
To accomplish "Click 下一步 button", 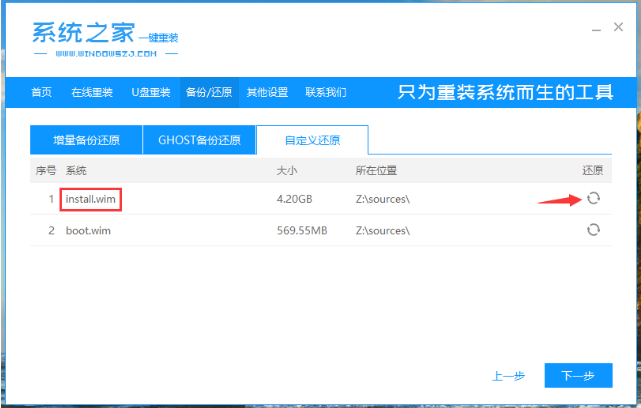I will pyautogui.click(x=578, y=376).
